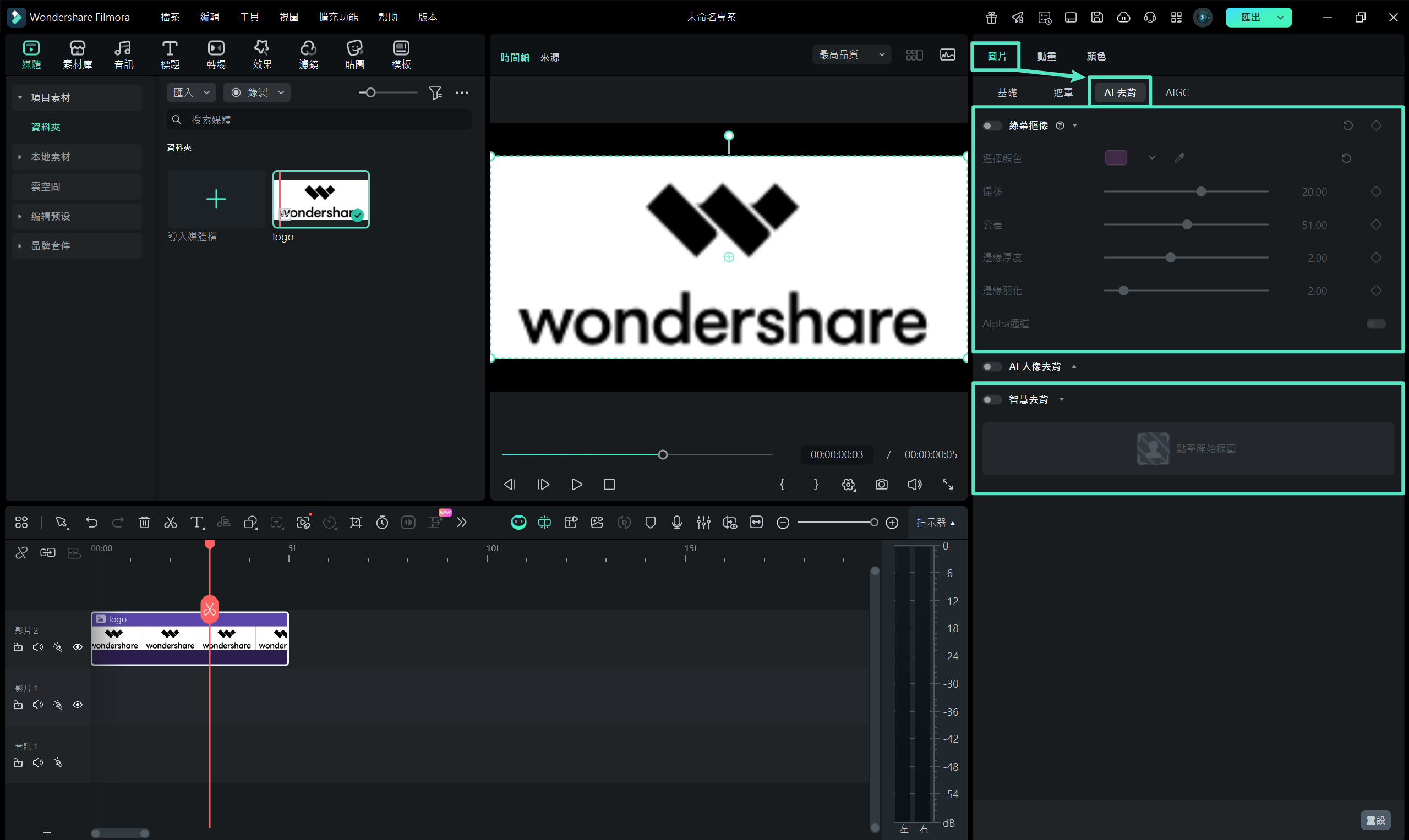Image resolution: width=1409 pixels, height=840 pixels.
Task: Click the 偏移 offset slider handle
Action: [x=1201, y=192]
